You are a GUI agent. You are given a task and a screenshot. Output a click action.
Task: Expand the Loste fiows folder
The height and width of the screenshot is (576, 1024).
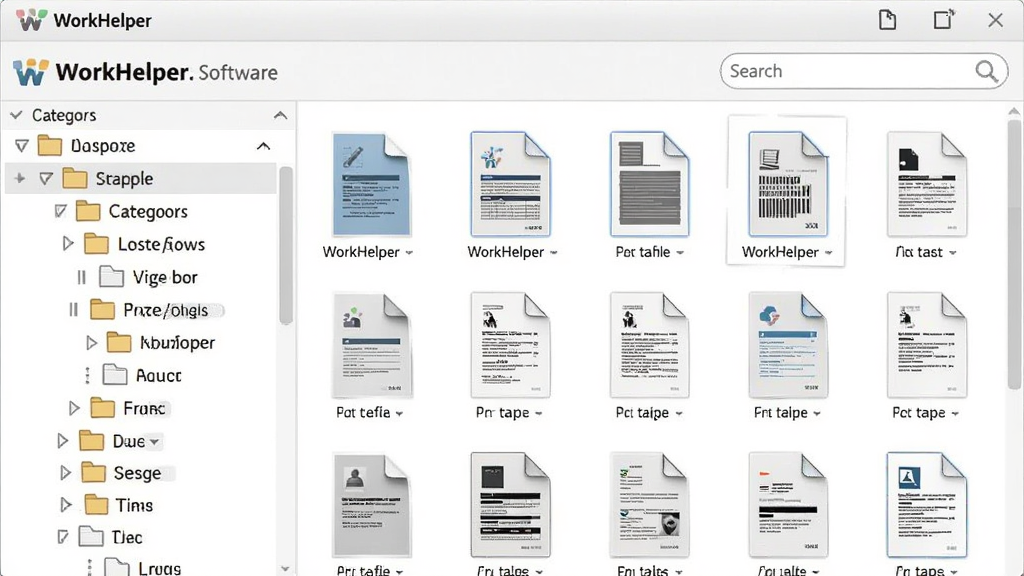click(x=67, y=244)
